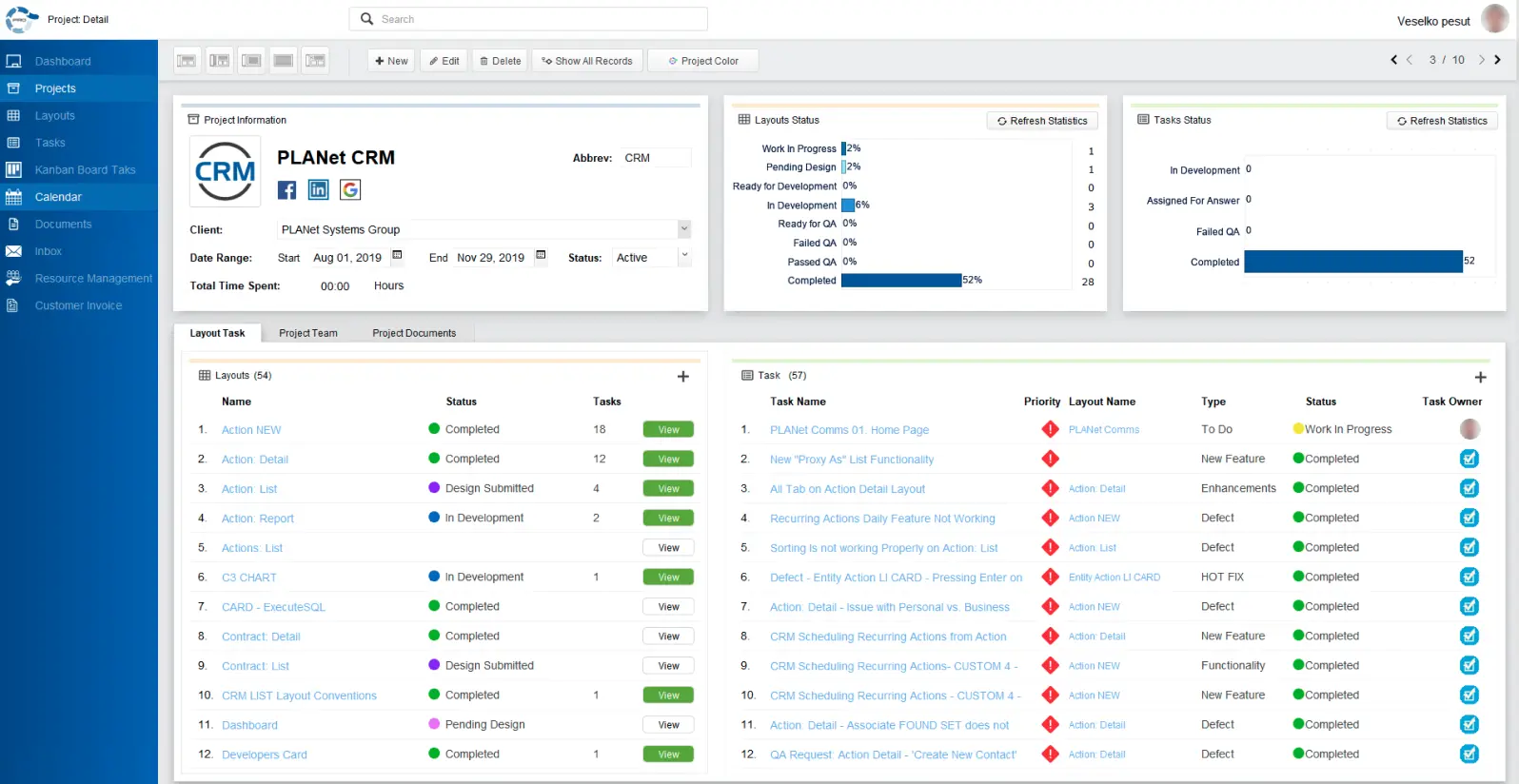Click the Edit button in toolbar
The width and height of the screenshot is (1519, 784).
pyautogui.click(x=444, y=61)
